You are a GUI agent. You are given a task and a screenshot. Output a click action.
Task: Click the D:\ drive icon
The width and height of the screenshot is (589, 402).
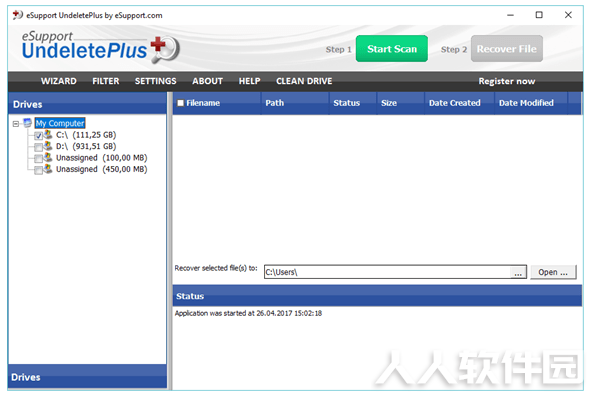tap(48, 146)
